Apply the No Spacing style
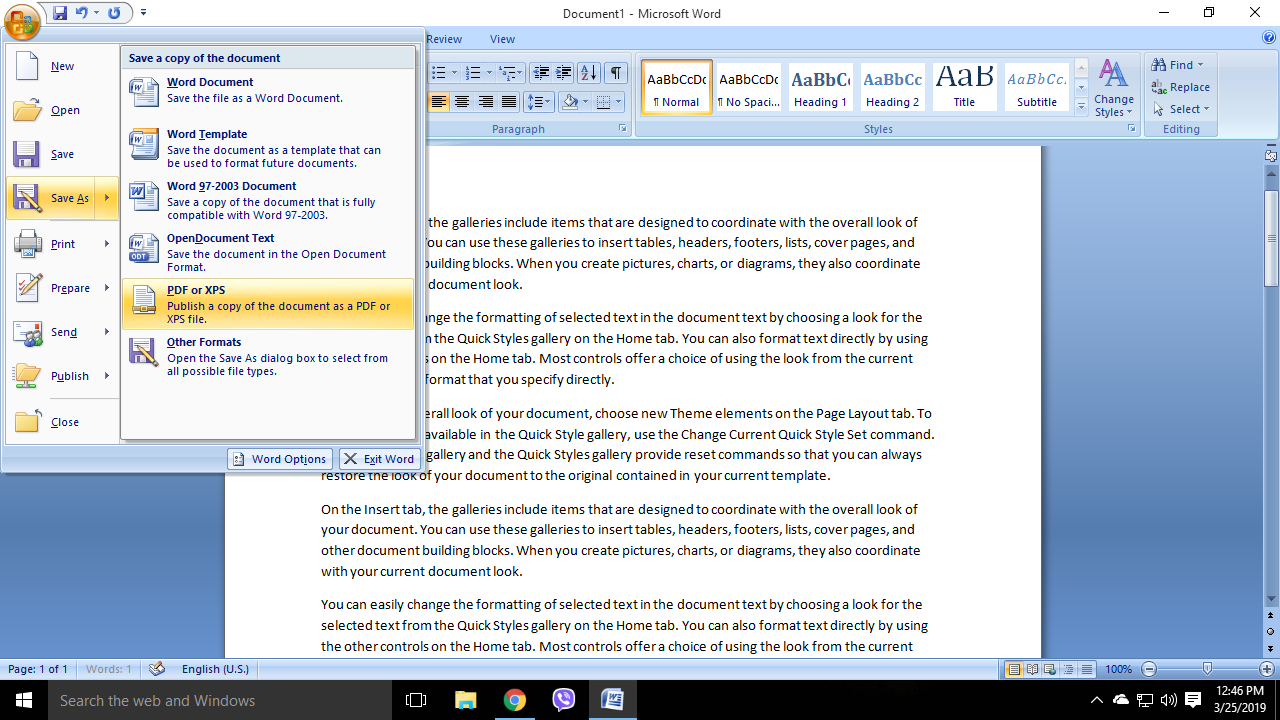 tap(749, 88)
